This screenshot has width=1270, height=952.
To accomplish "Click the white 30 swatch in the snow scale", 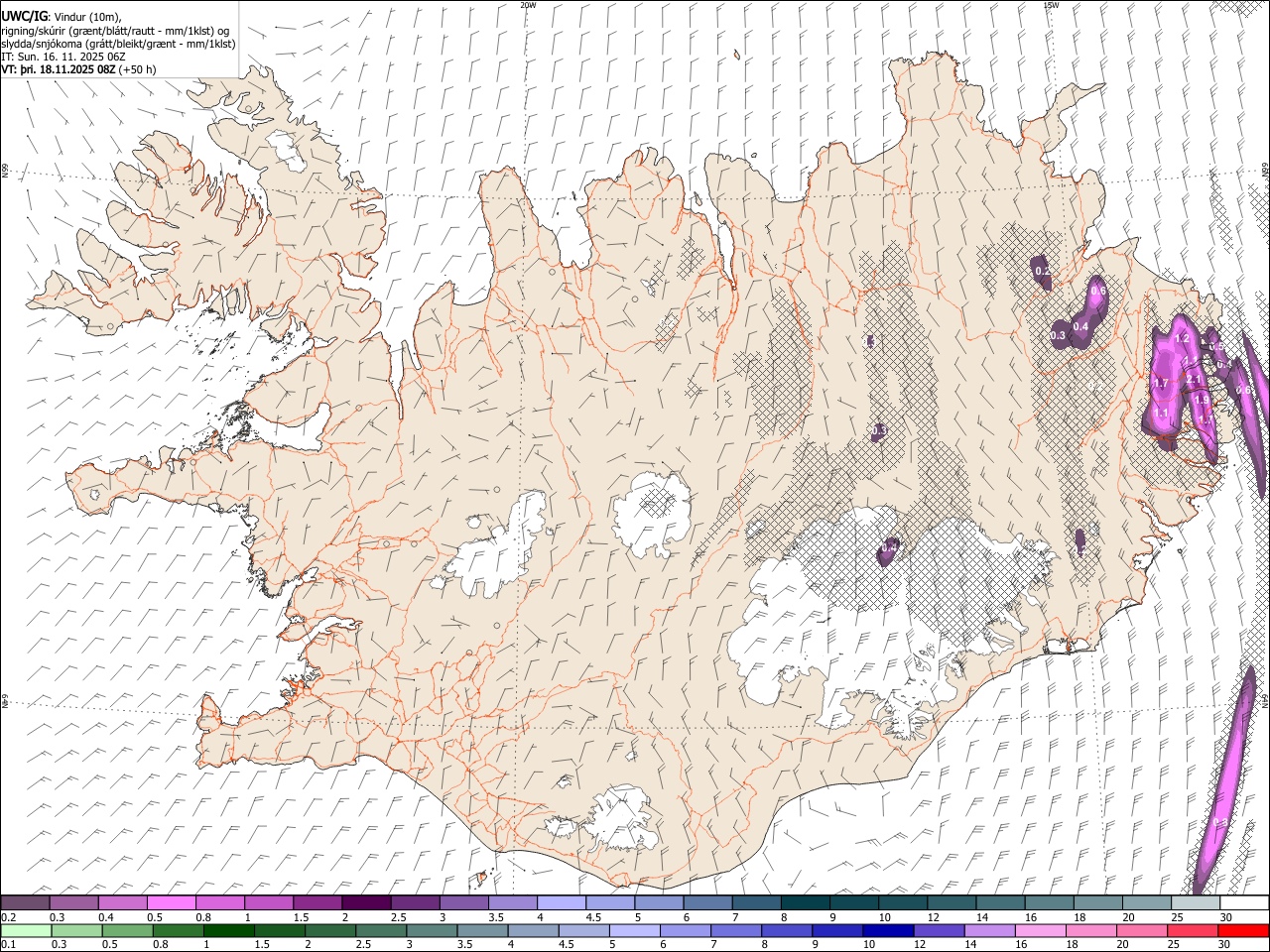I will coord(1244,902).
